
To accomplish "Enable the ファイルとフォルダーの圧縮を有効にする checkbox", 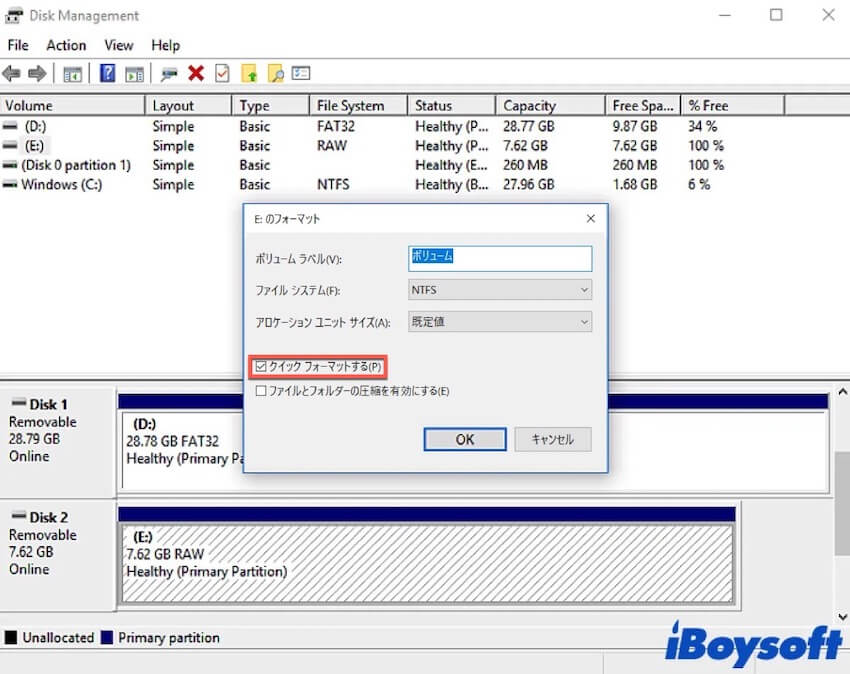I will tap(262, 391).
